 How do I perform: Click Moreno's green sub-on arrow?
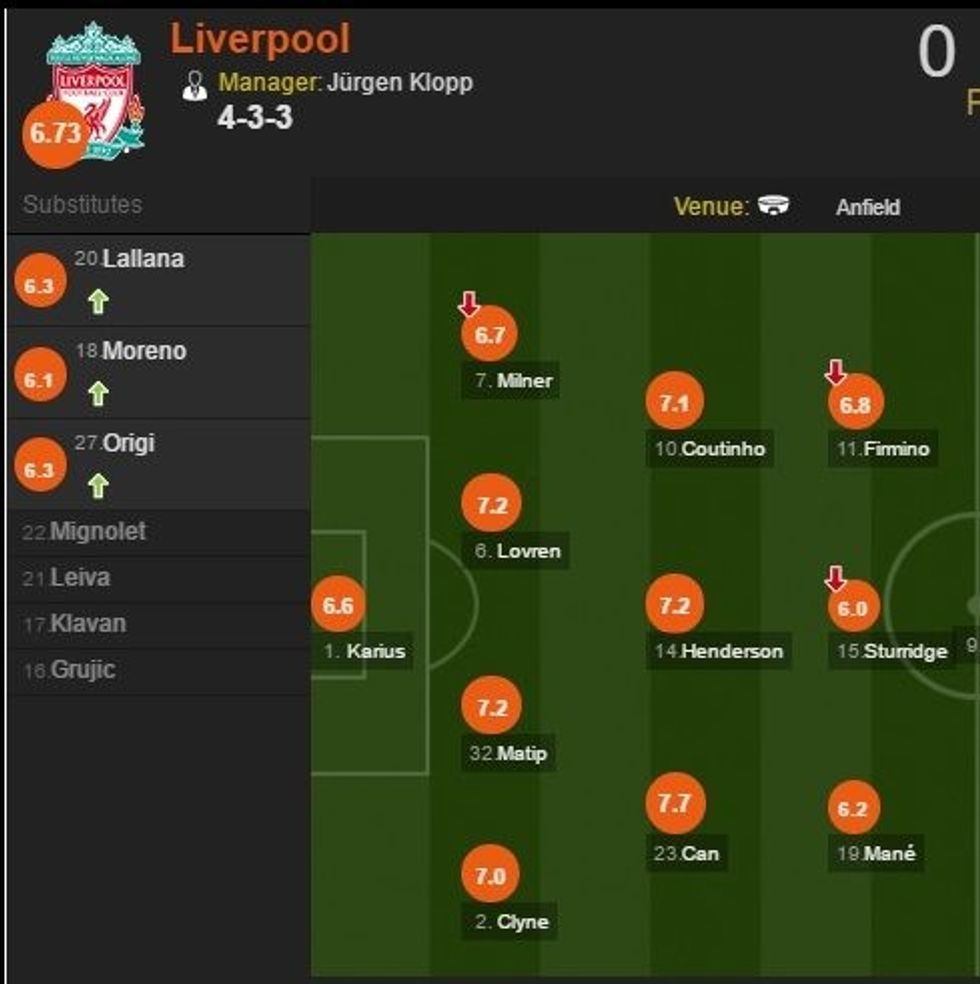coord(97,394)
